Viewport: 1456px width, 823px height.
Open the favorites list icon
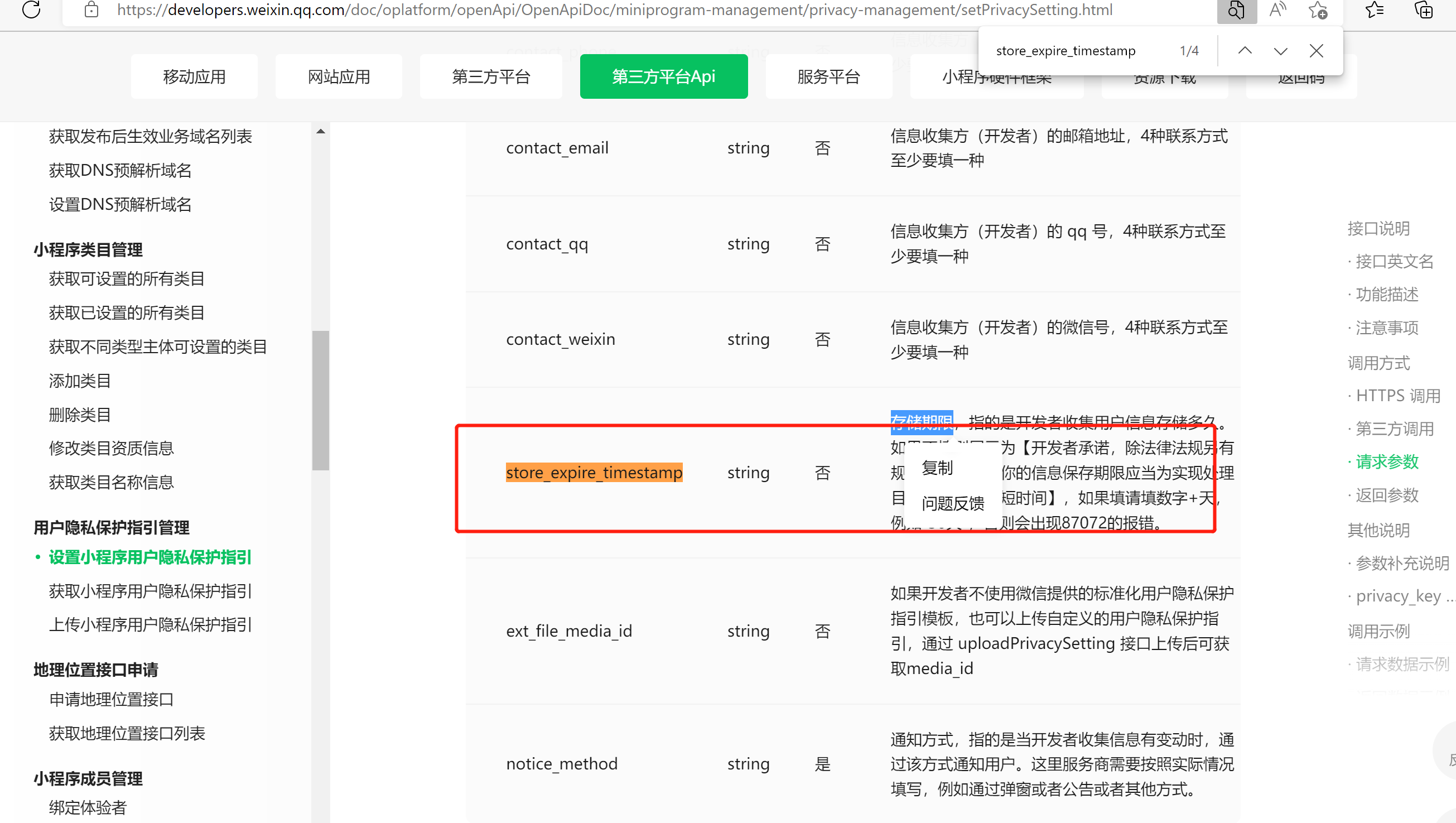1374,9
